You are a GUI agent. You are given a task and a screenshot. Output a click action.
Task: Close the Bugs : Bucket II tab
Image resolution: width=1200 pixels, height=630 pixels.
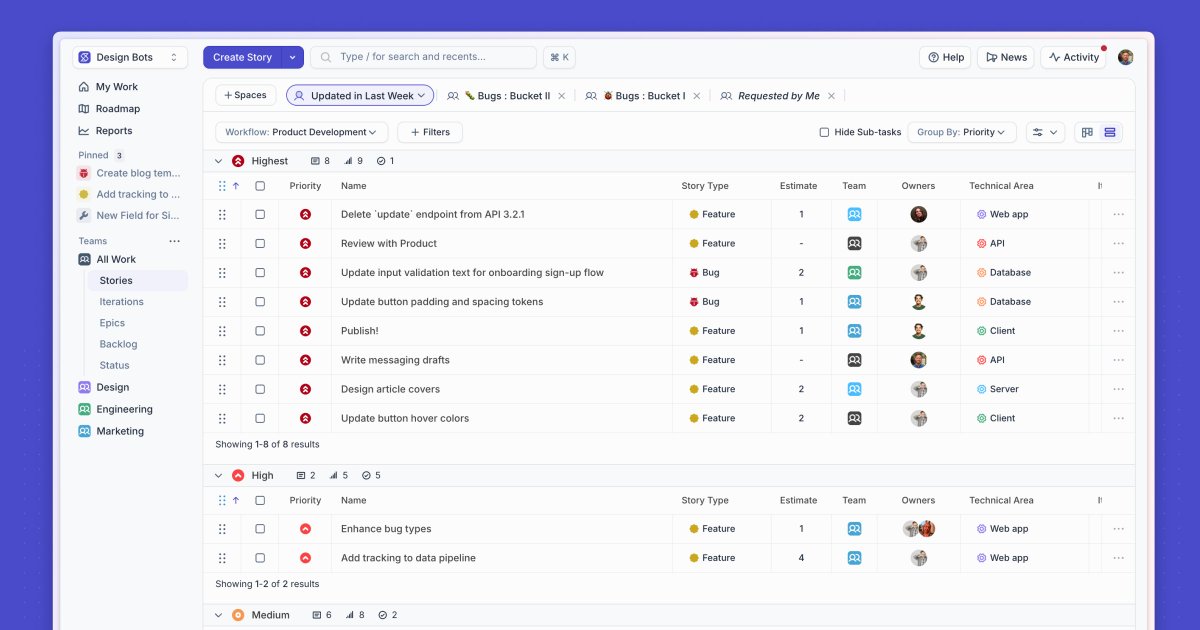click(x=561, y=96)
